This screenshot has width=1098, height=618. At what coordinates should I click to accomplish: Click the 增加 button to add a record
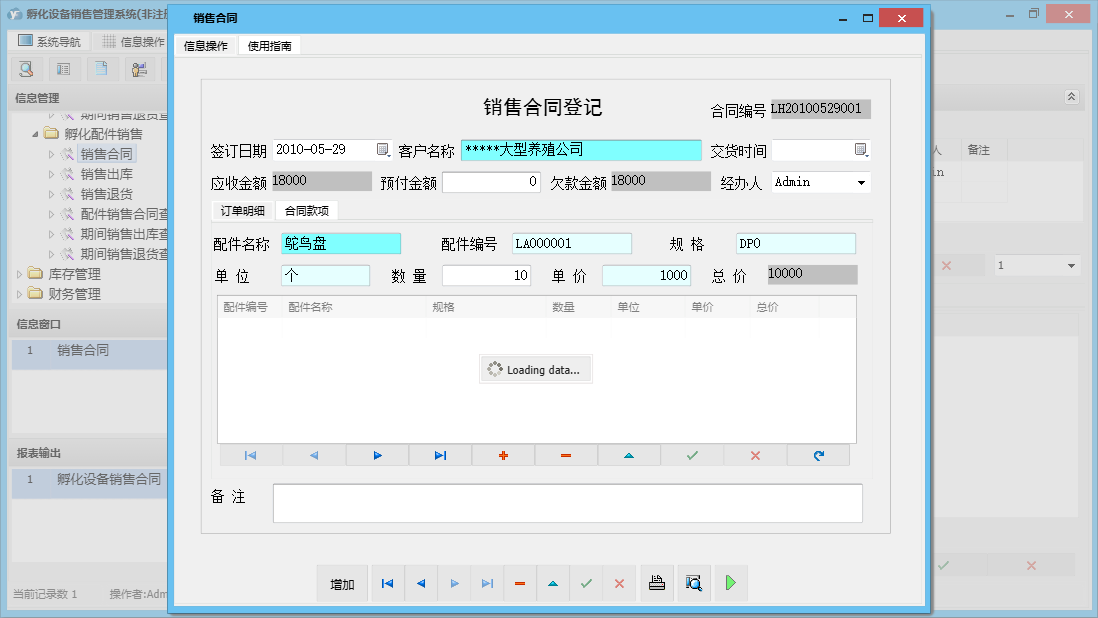click(x=342, y=583)
